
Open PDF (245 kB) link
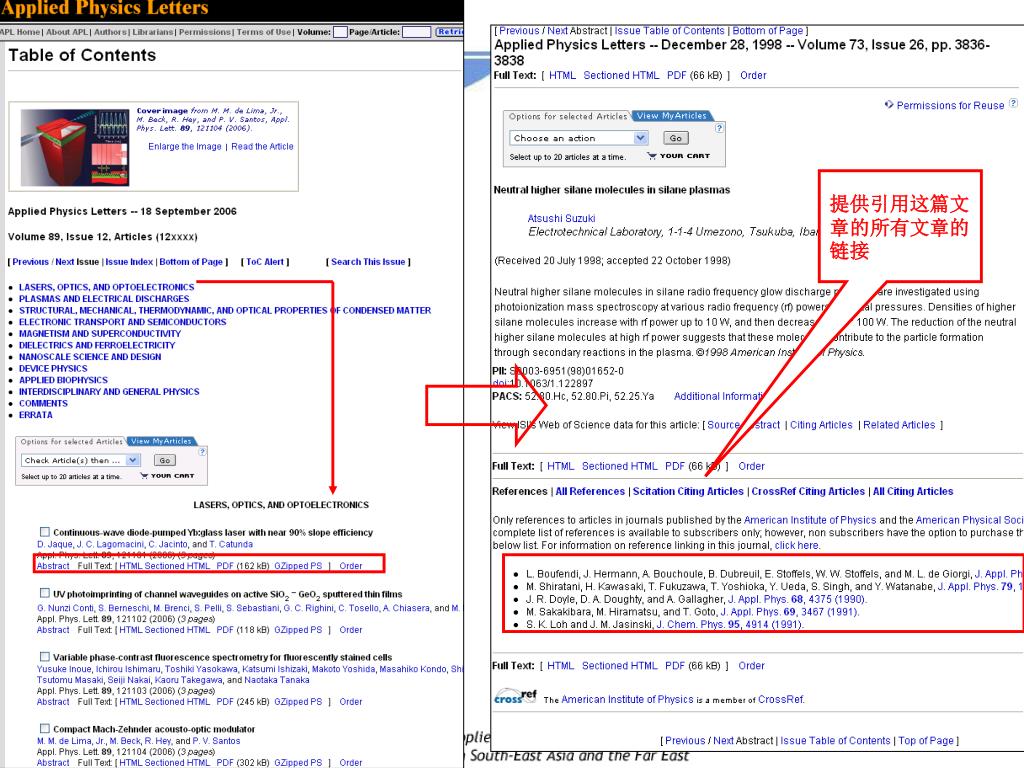click(x=243, y=701)
